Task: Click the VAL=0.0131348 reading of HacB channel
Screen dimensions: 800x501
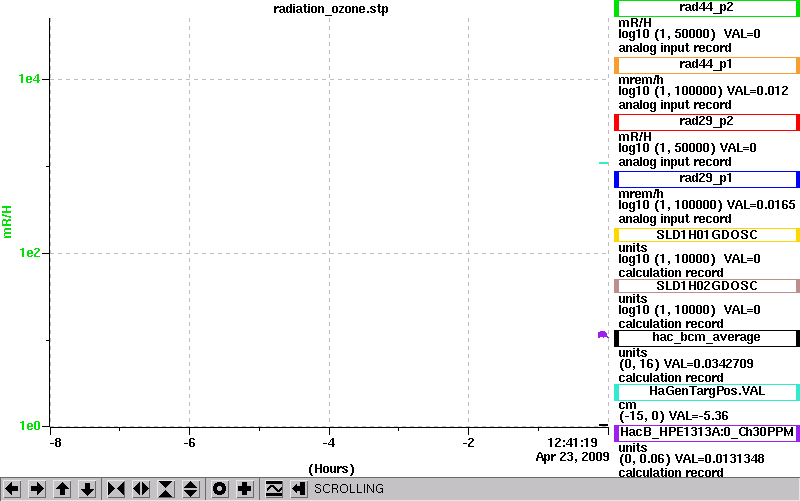Action: [719, 459]
